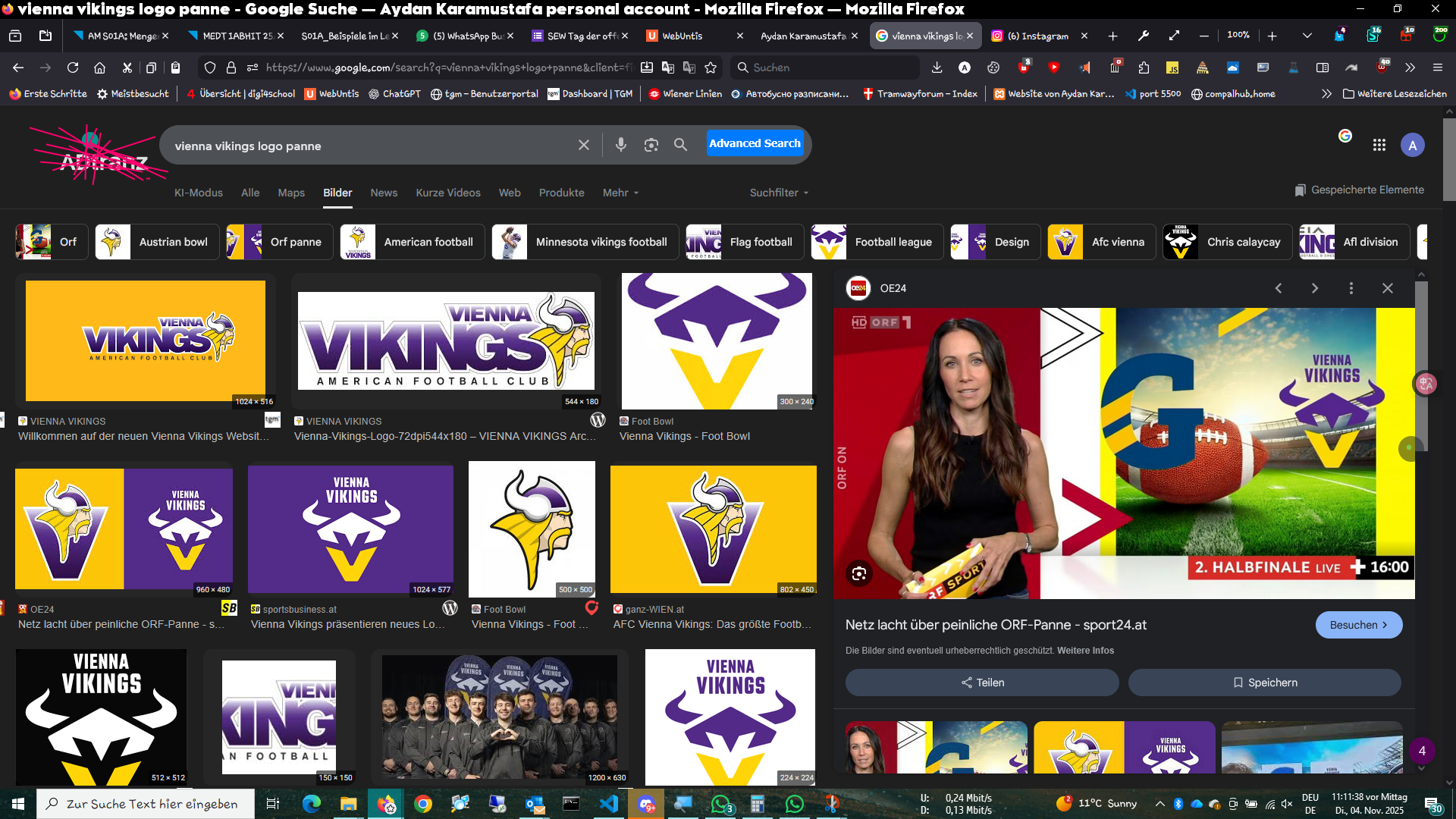Select the American football filter chip

coord(412,242)
